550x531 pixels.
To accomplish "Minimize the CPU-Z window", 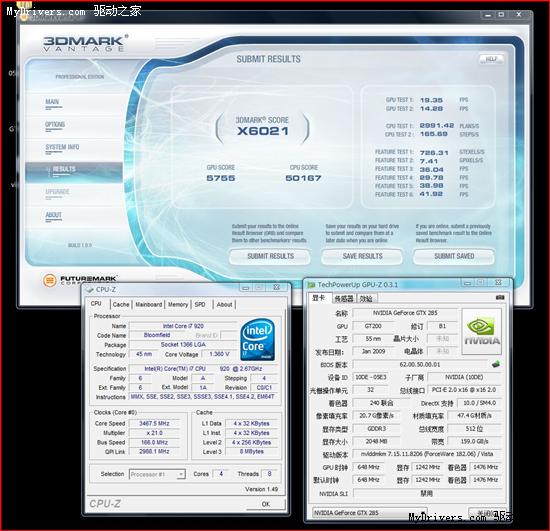I will pyautogui.click(x=246, y=288).
